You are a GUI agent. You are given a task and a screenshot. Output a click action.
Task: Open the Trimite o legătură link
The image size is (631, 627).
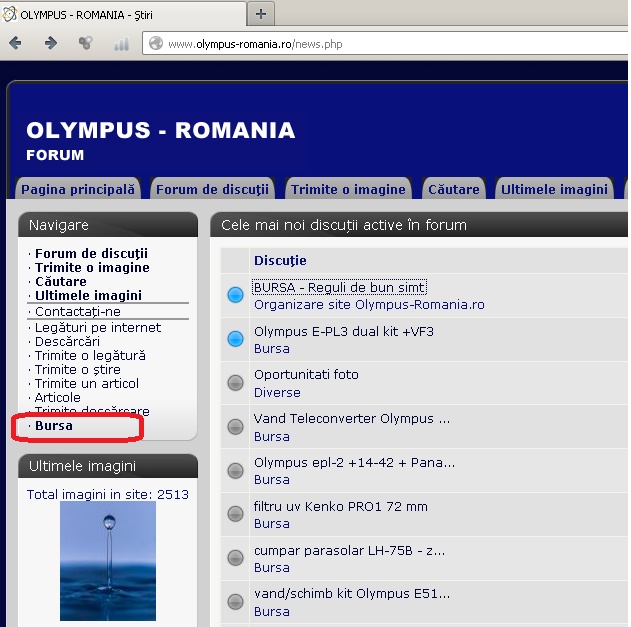pos(90,356)
